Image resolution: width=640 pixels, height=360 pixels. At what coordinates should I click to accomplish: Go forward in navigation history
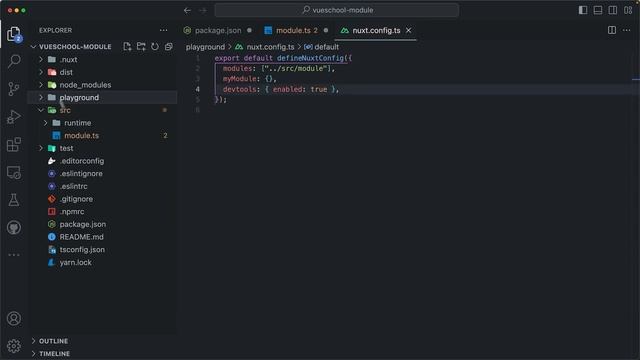coord(203,10)
